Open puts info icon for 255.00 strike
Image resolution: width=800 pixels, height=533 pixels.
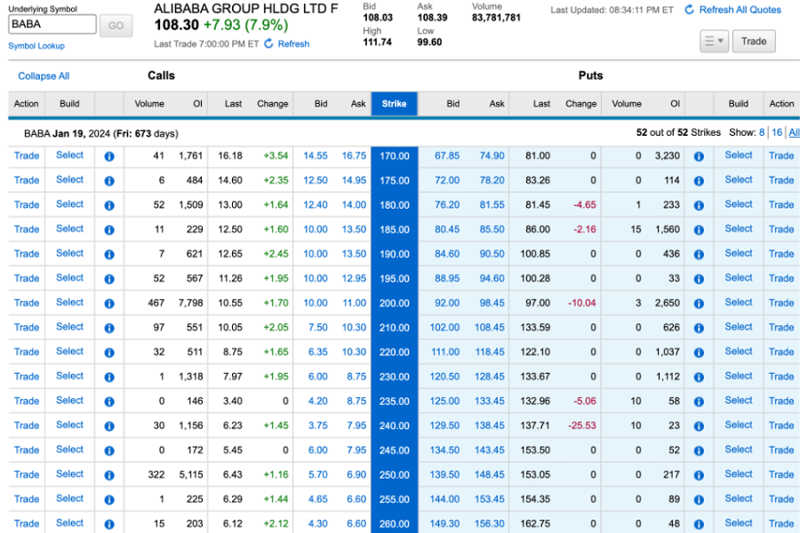point(699,499)
